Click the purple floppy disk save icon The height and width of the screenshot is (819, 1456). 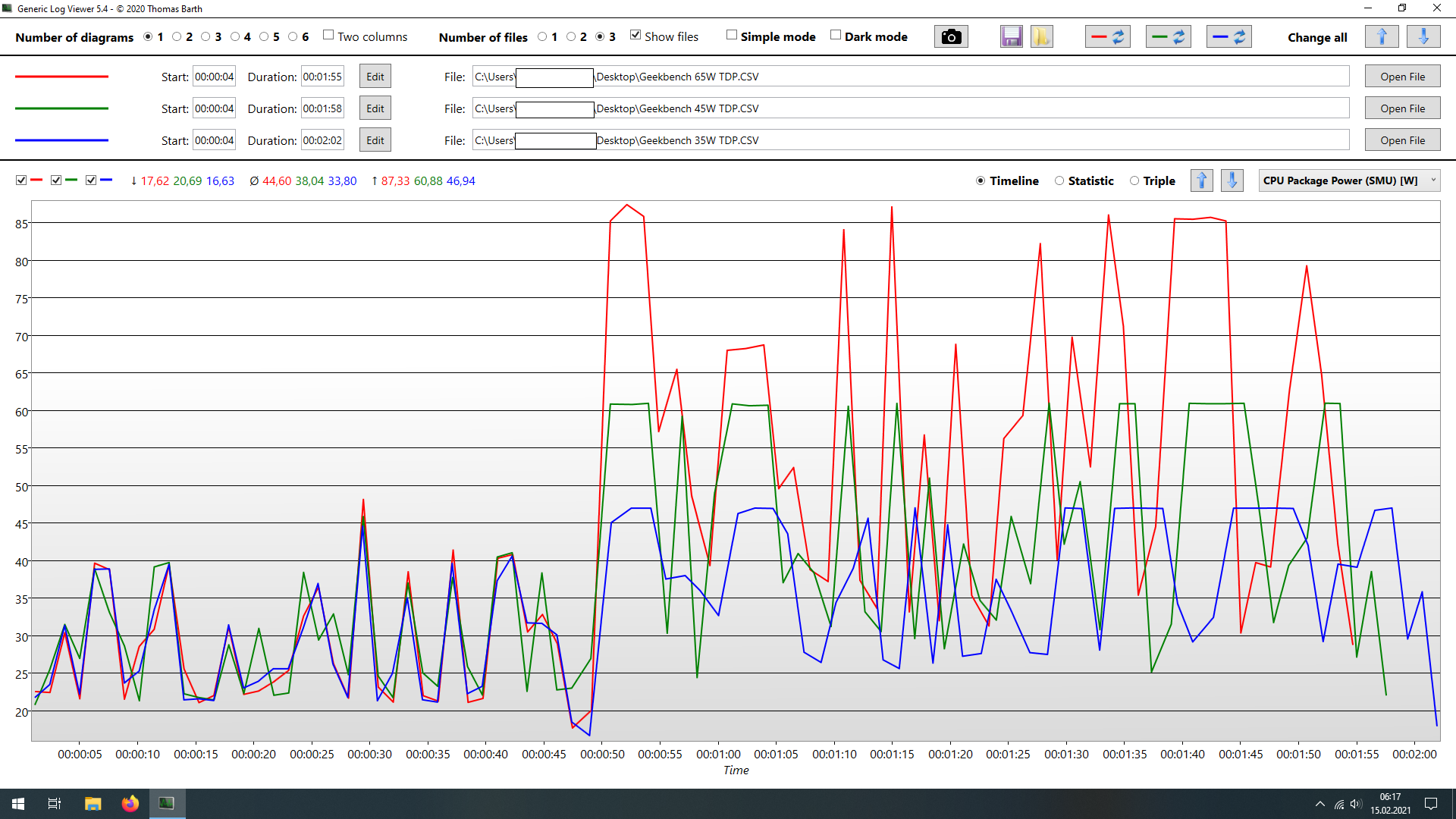(x=1011, y=36)
